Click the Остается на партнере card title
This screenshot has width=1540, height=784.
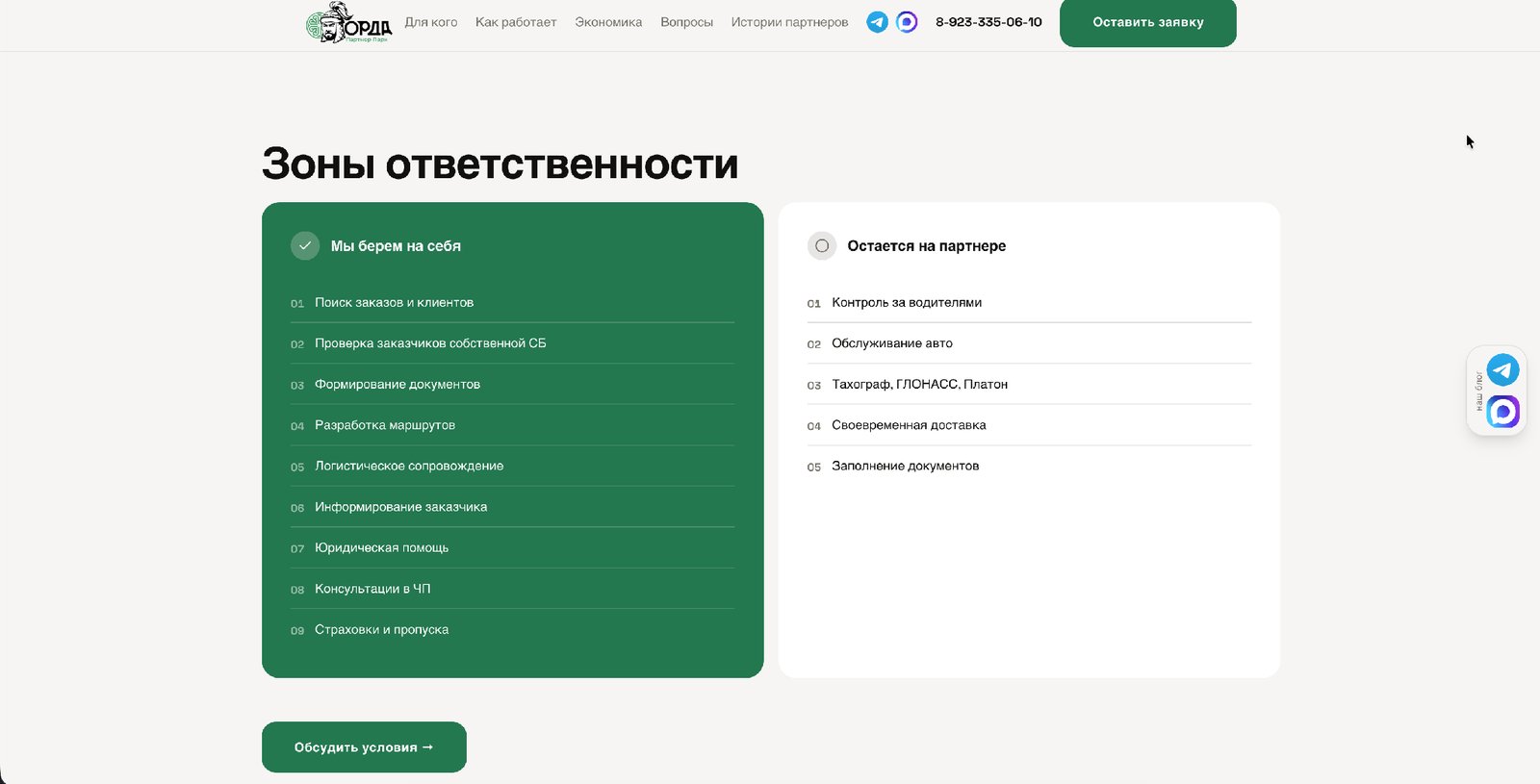[927, 246]
